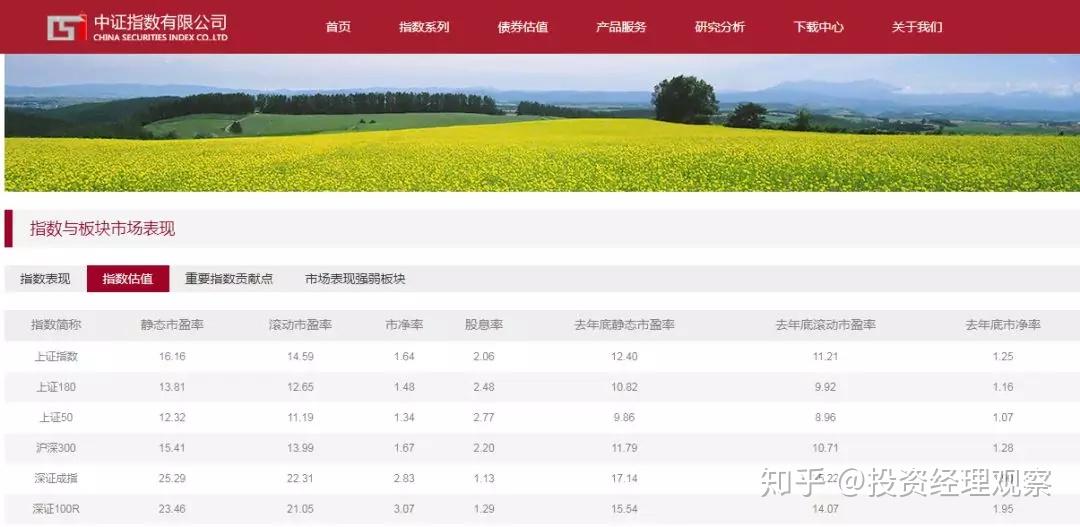
Task: Click 沪深300 year-end static P/E 11.79
Action: click(x=624, y=448)
